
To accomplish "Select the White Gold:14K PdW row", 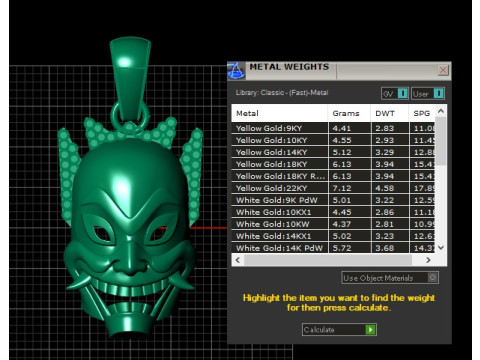I will tap(333, 248).
